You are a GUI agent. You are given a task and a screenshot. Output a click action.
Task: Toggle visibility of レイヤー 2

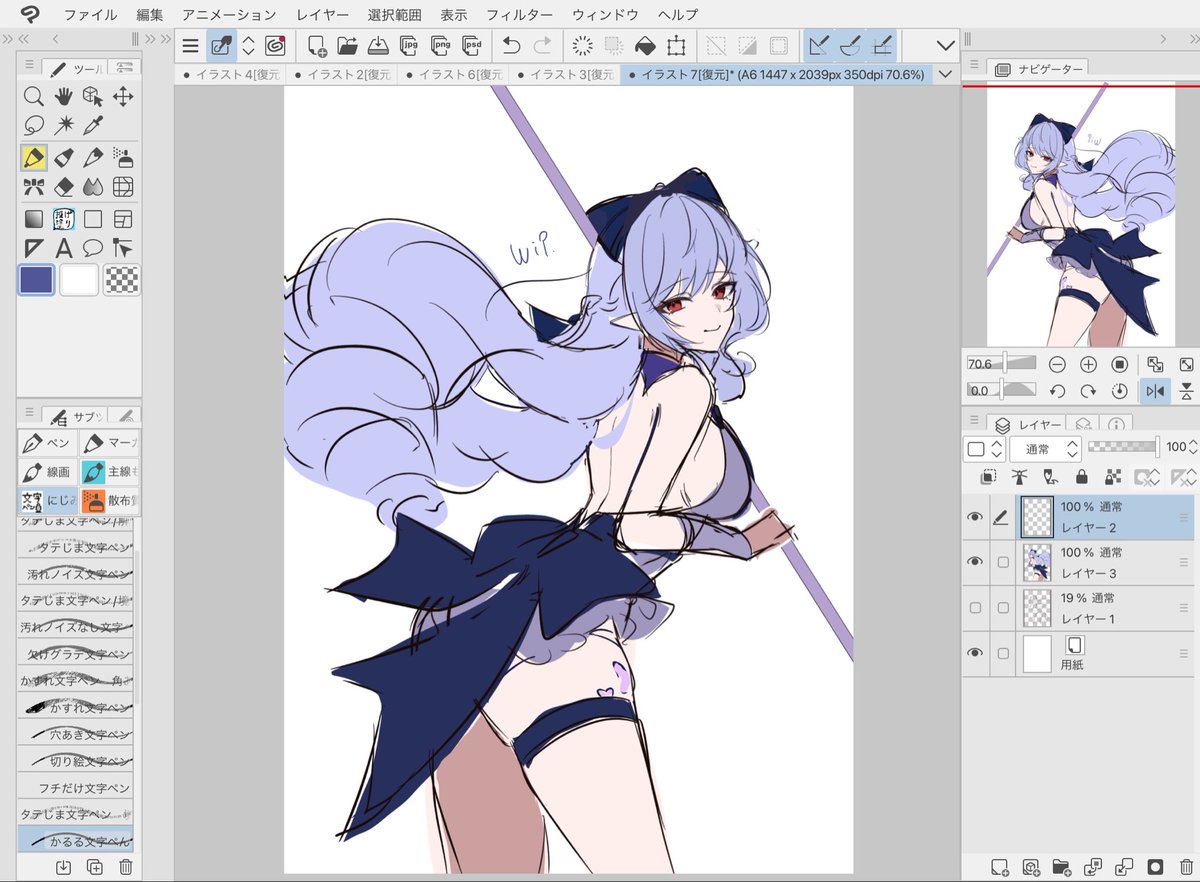(975, 516)
